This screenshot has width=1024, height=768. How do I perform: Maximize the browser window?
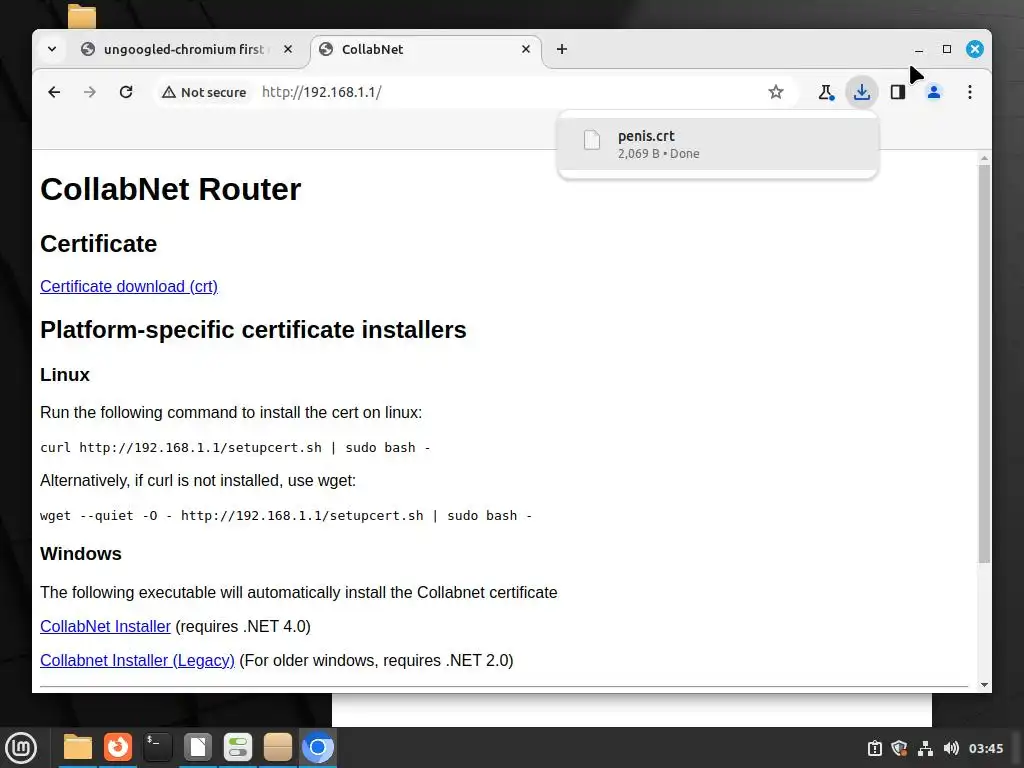(x=947, y=49)
